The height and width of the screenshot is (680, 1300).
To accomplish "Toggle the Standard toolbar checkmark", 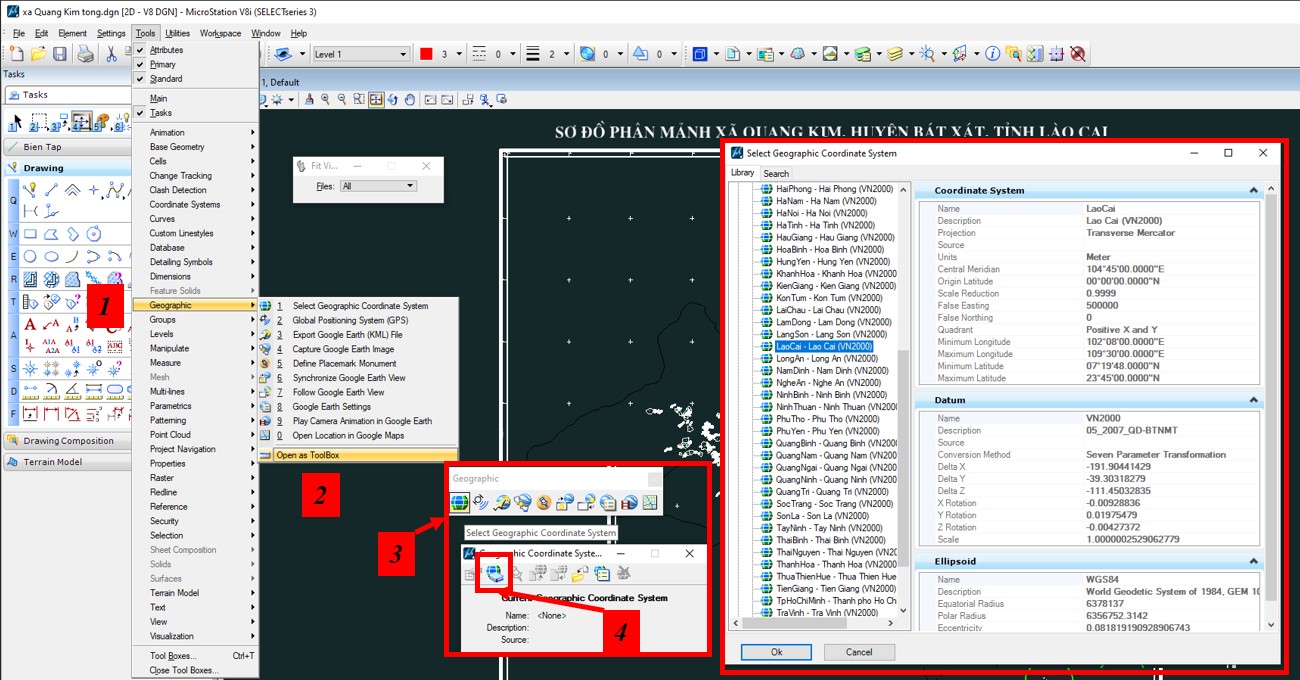I will click(165, 79).
